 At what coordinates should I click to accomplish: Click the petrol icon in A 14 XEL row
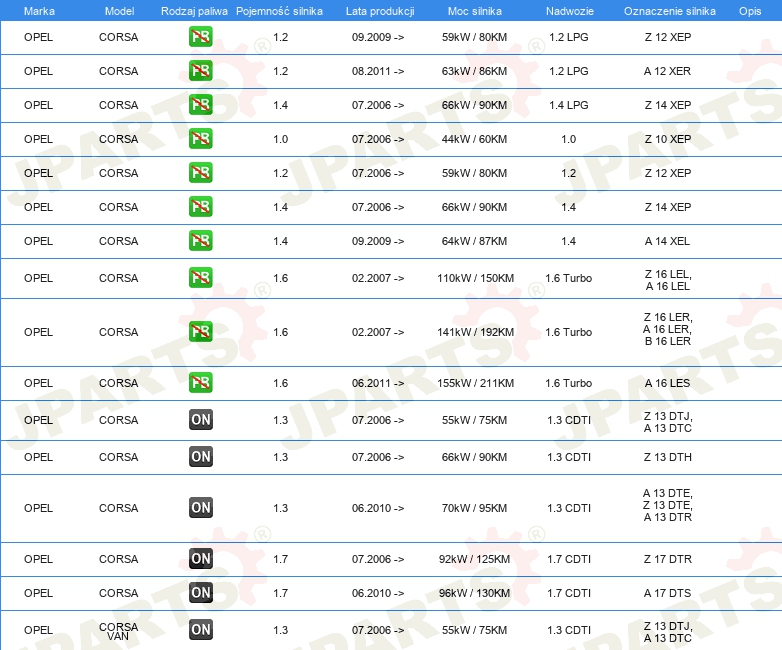click(x=200, y=240)
